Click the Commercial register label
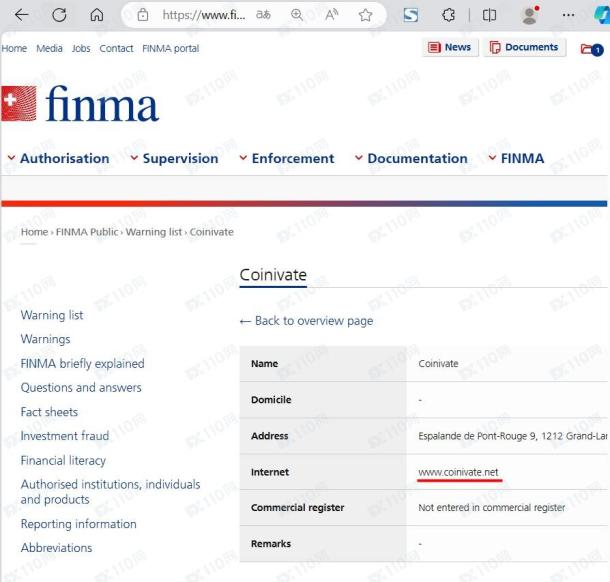 coord(298,507)
